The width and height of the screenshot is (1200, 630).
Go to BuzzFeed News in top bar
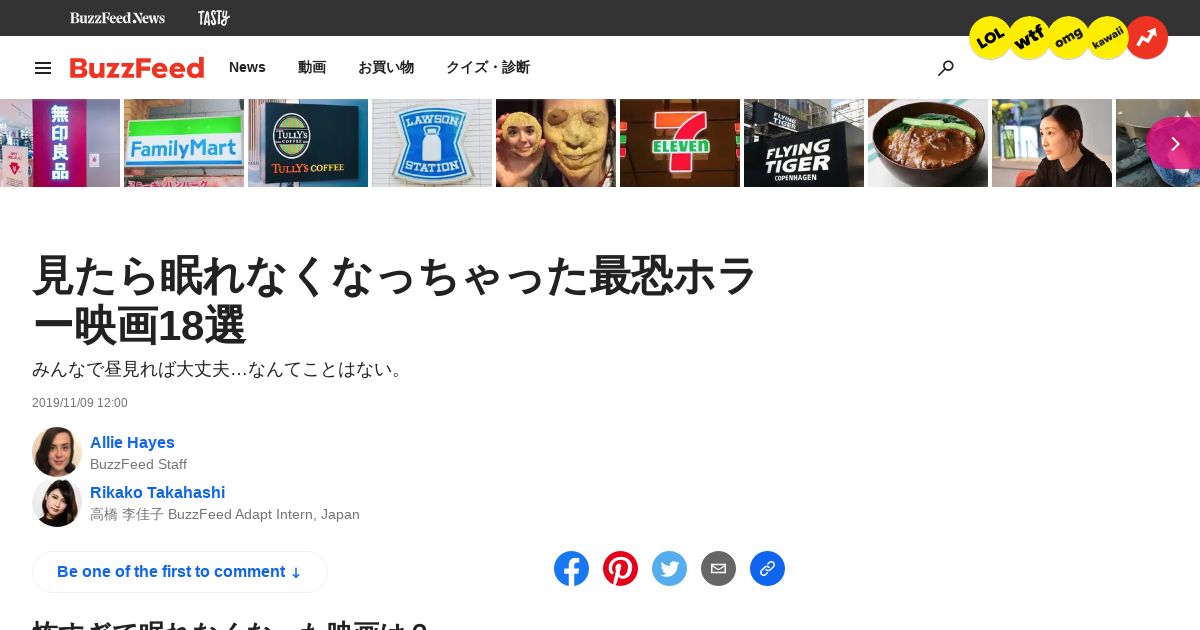click(117, 18)
